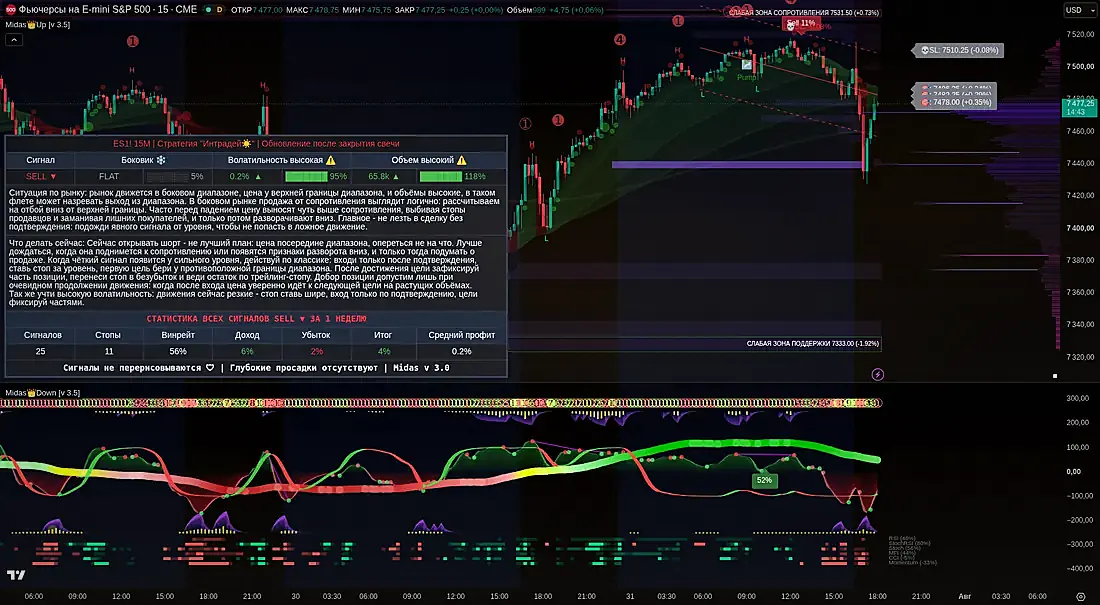Click the purple horizontal level bar near 7440

tap(737, 165)
